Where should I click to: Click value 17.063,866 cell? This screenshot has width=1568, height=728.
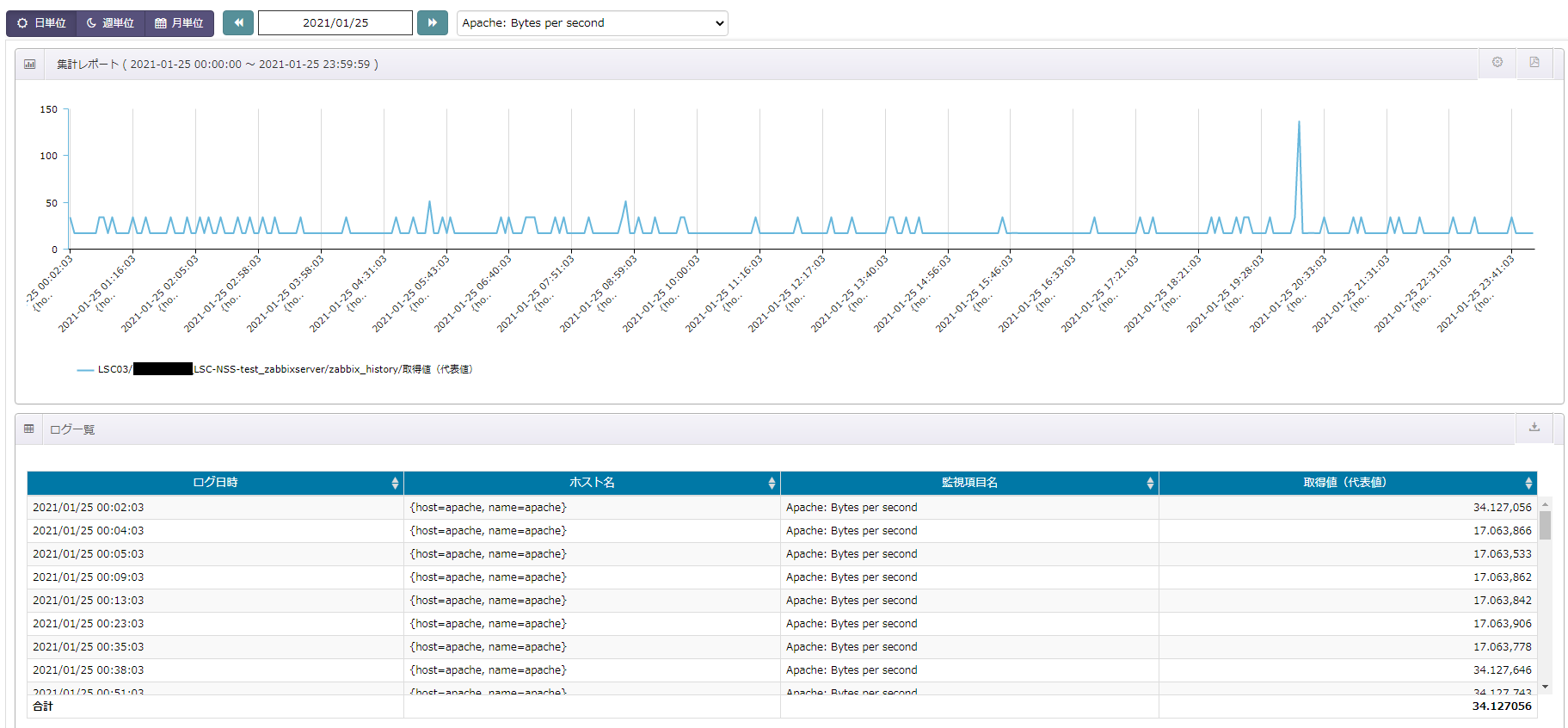point(1502,531)
